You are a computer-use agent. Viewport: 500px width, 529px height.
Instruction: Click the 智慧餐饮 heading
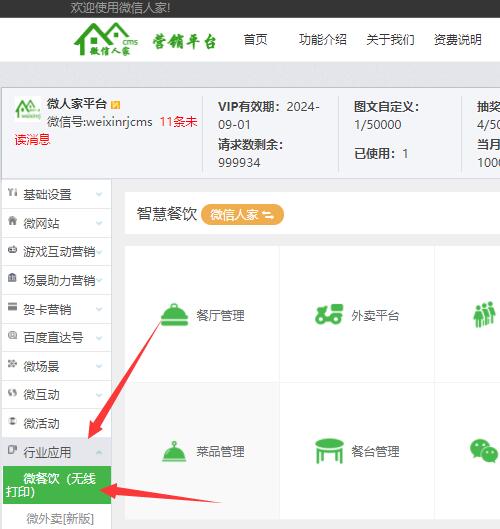point(166,214)
